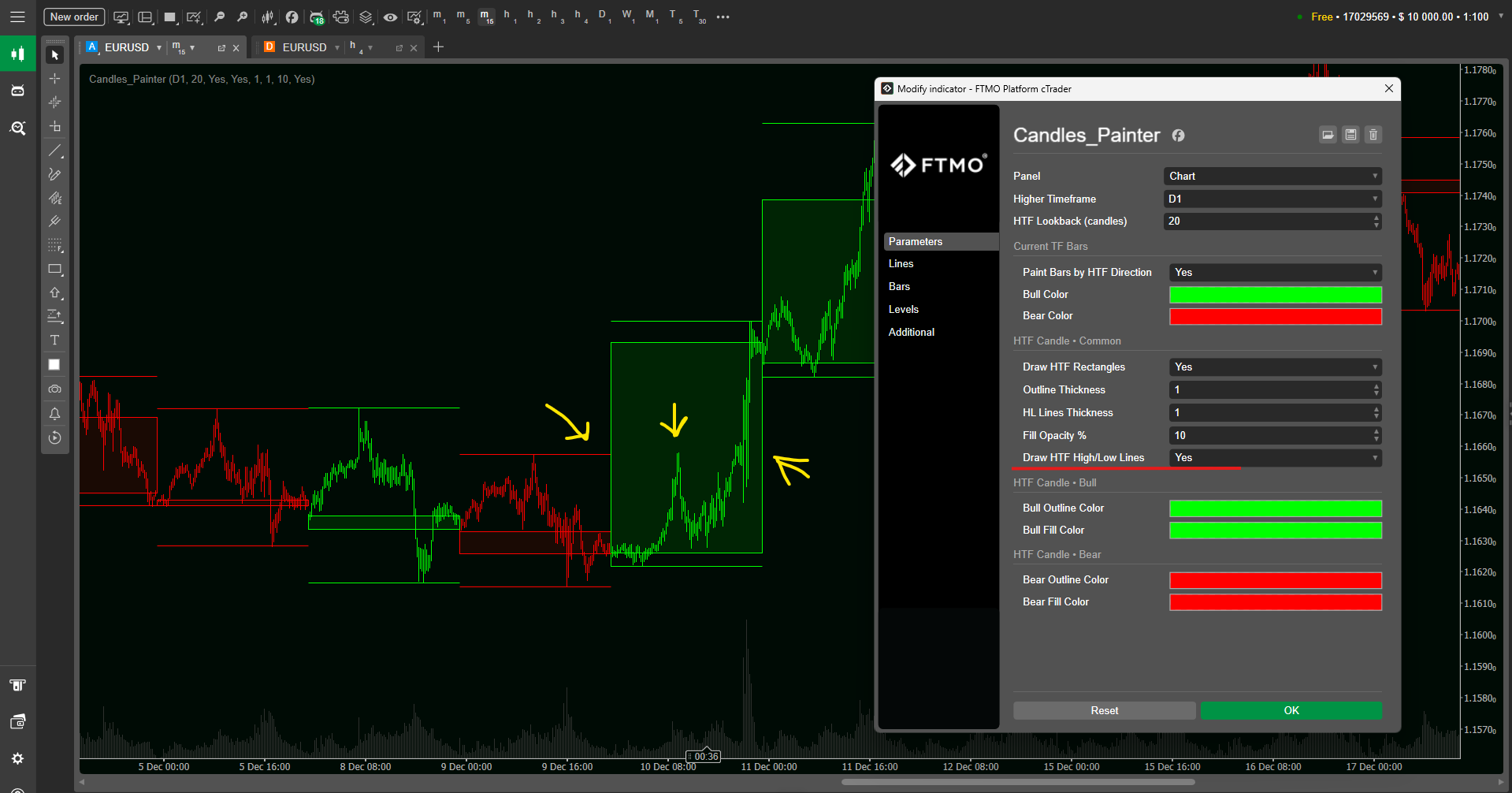Click the green OK button
Screen dimensions: 1512x793
[x=1291, y=711]
